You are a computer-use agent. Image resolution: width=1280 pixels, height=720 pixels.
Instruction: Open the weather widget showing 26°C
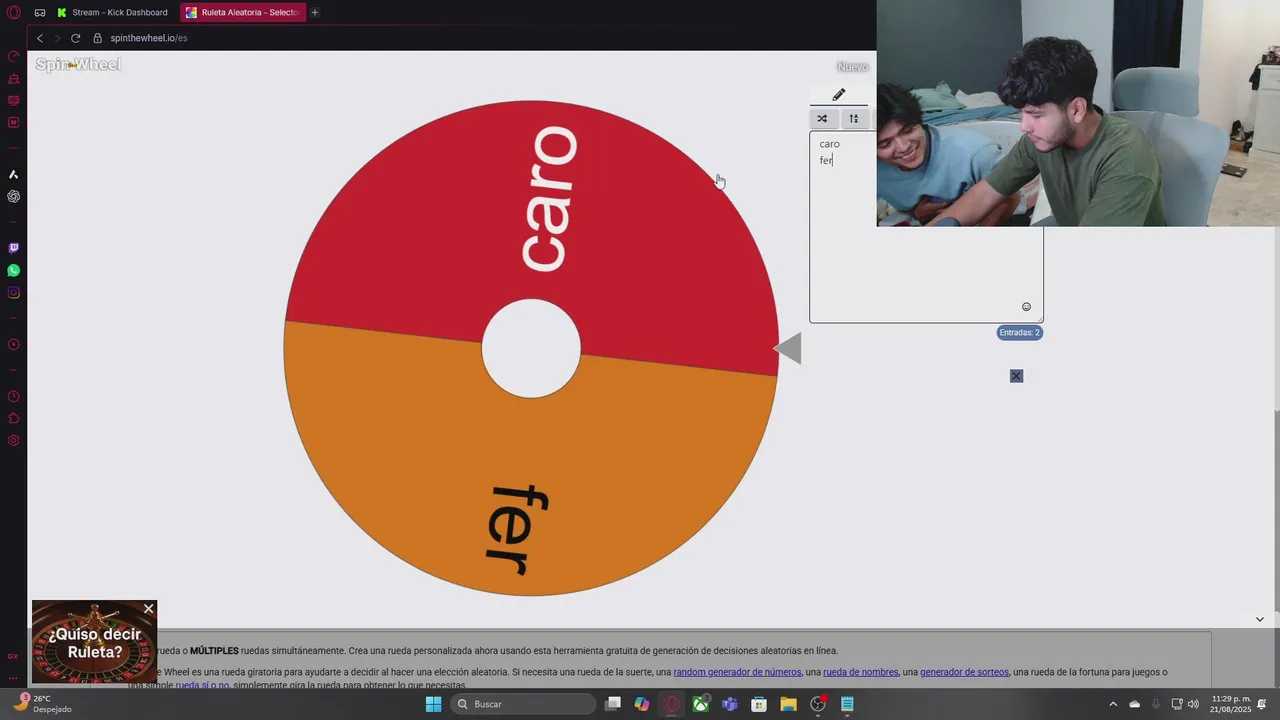click(41, 704)
